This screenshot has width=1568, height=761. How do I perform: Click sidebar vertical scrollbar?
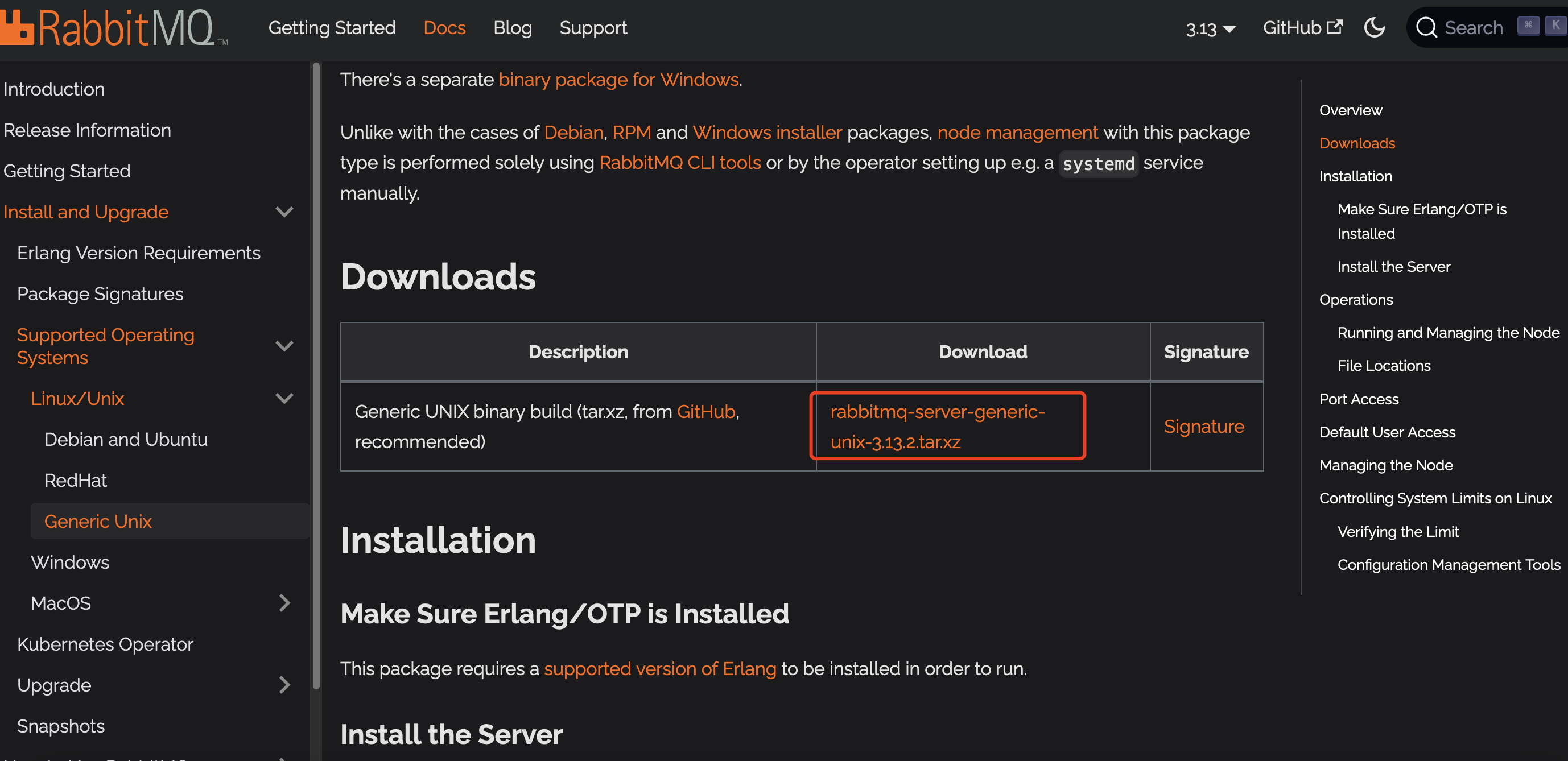pos(316,377)
